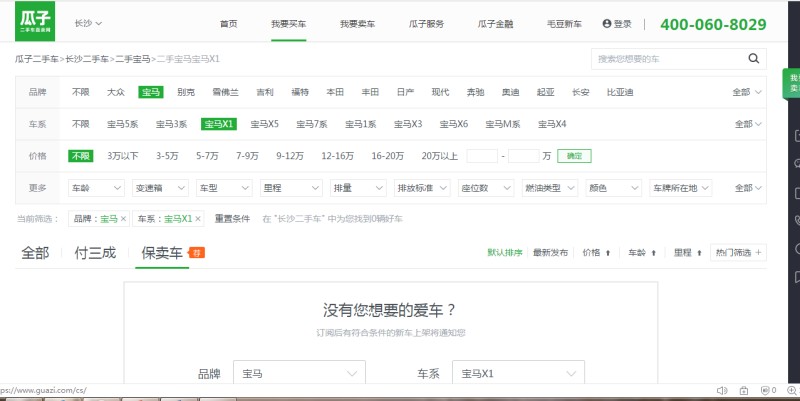The width and height of the screenshot is (800, 401).
Task: Open the 车龄 dropdown
Action: pos(96,188)
